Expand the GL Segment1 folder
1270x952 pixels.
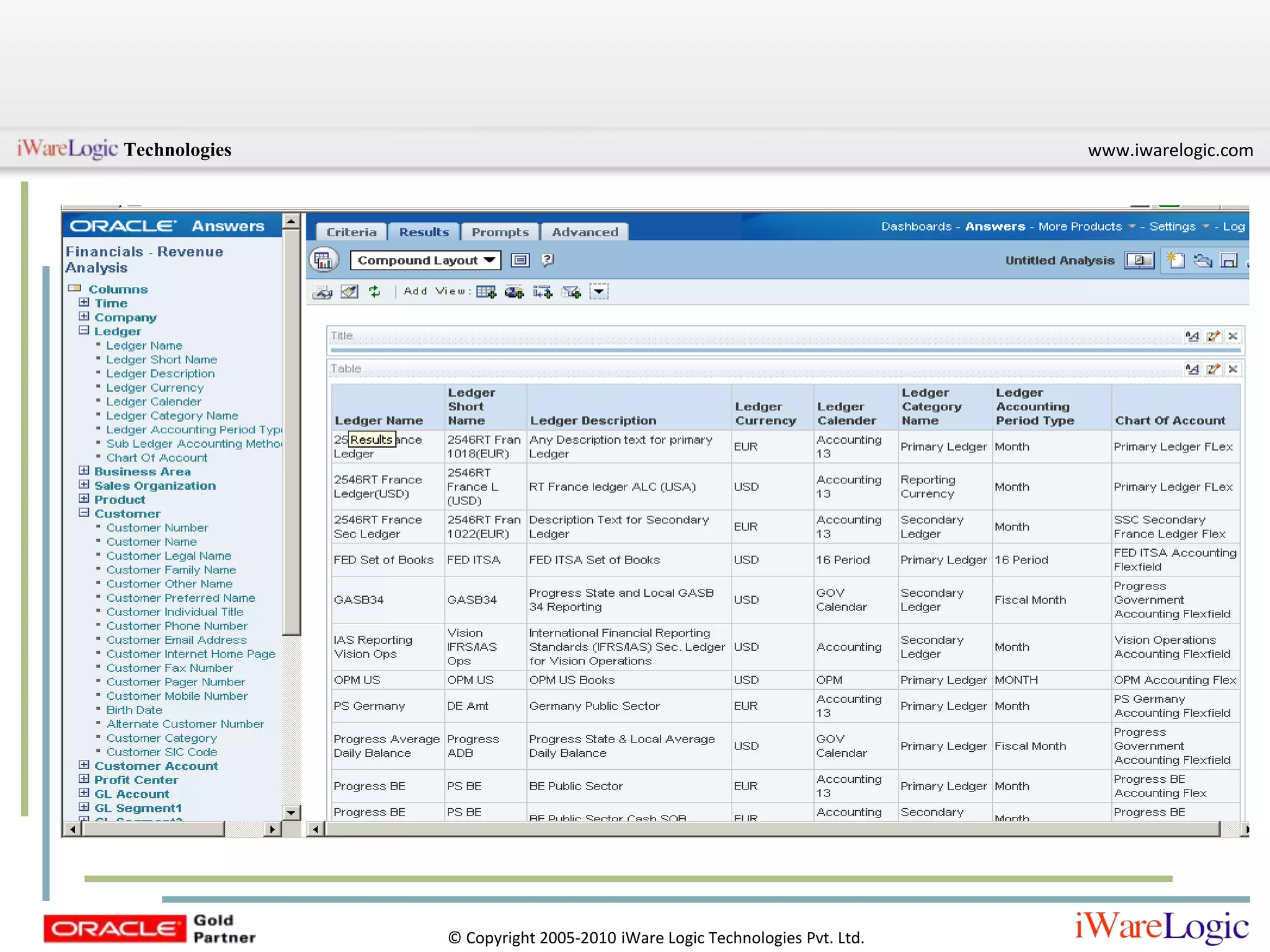[84, 807]
